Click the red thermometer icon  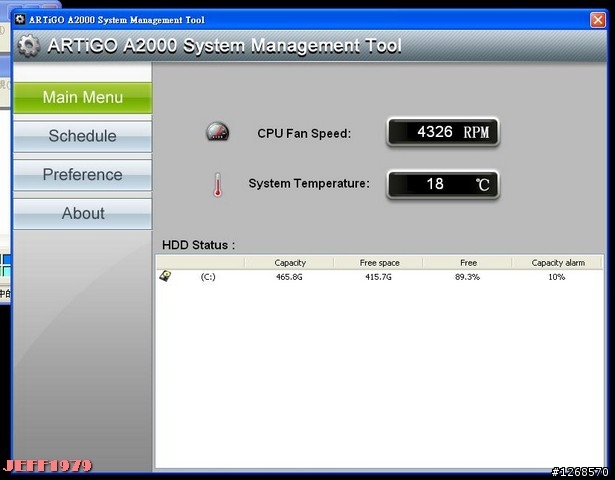point(218,184)
